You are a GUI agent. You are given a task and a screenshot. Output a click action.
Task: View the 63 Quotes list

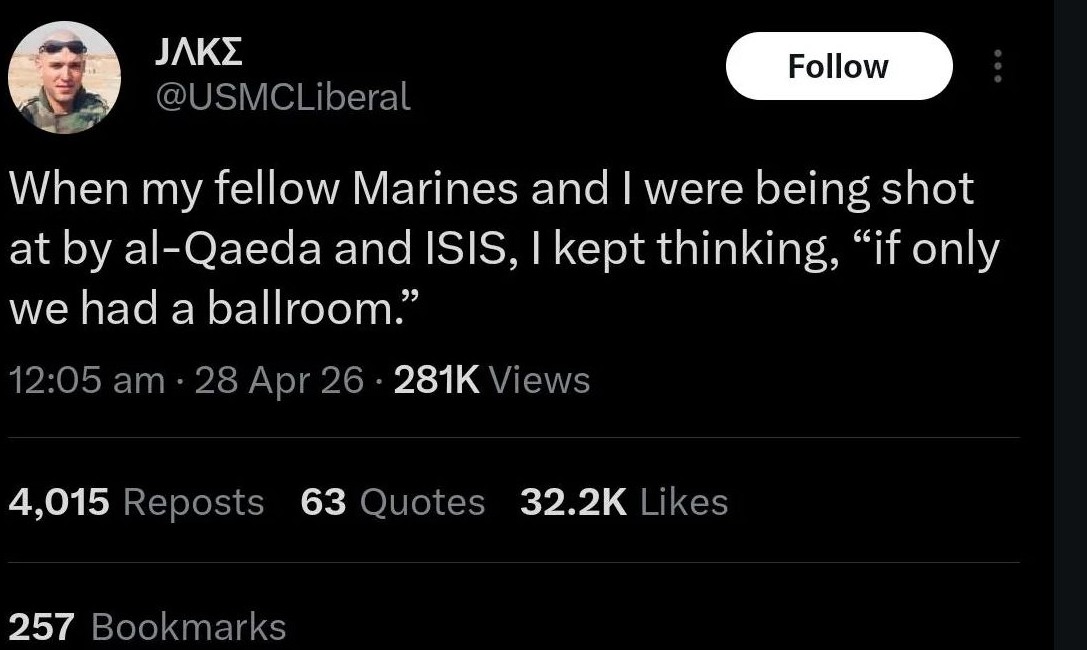pos(392,502)
